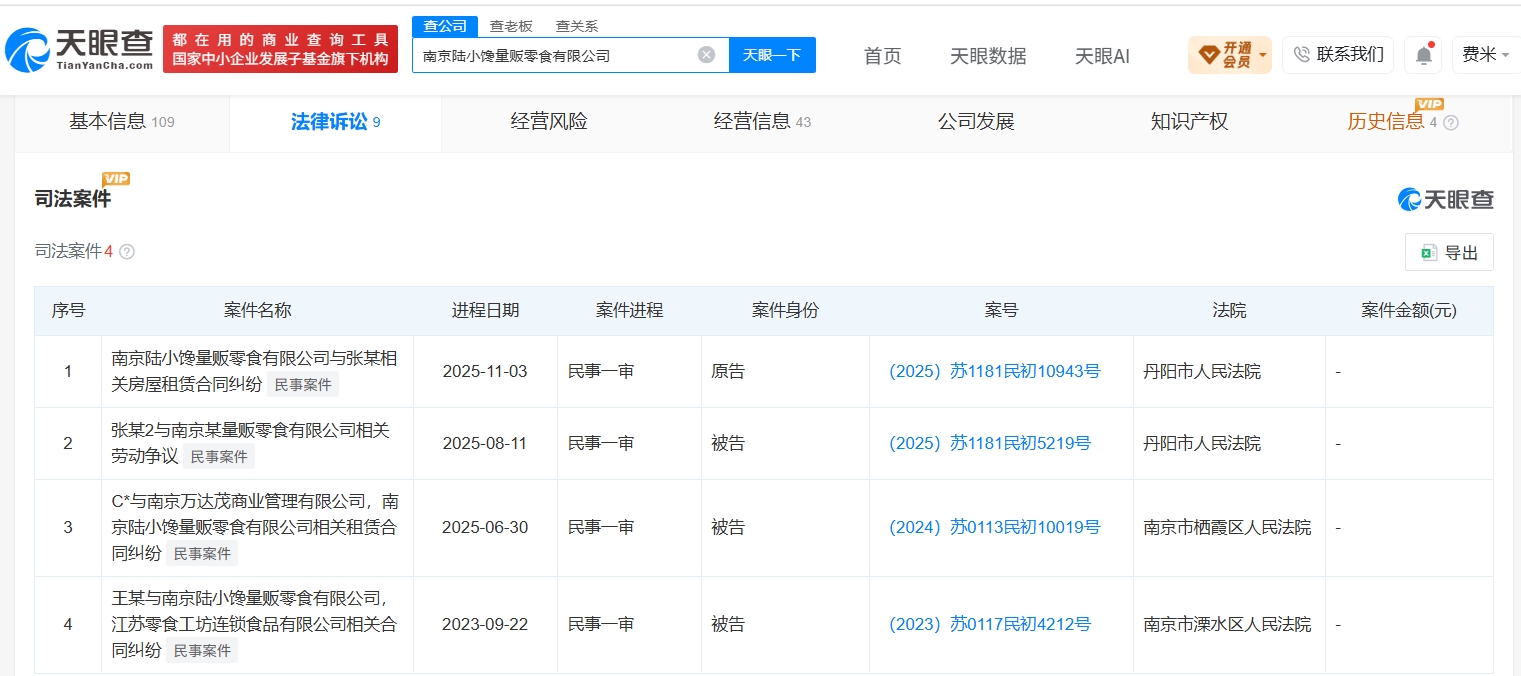1521x676 pixels.
Task: Click the date 2025-11-03
Action: point(485,371)
